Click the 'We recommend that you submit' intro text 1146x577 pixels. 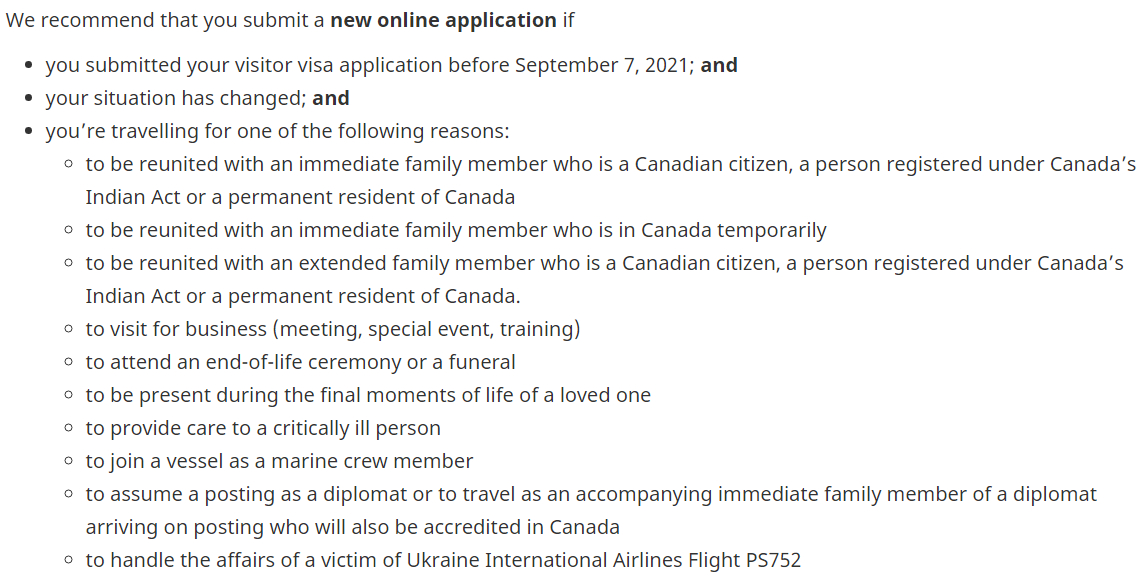pos(165,20)
